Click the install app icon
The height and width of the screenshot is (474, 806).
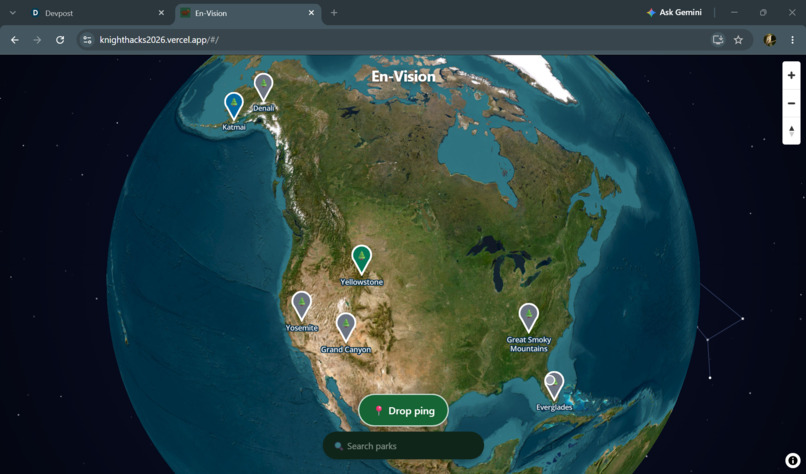click(x=718, y=40)
